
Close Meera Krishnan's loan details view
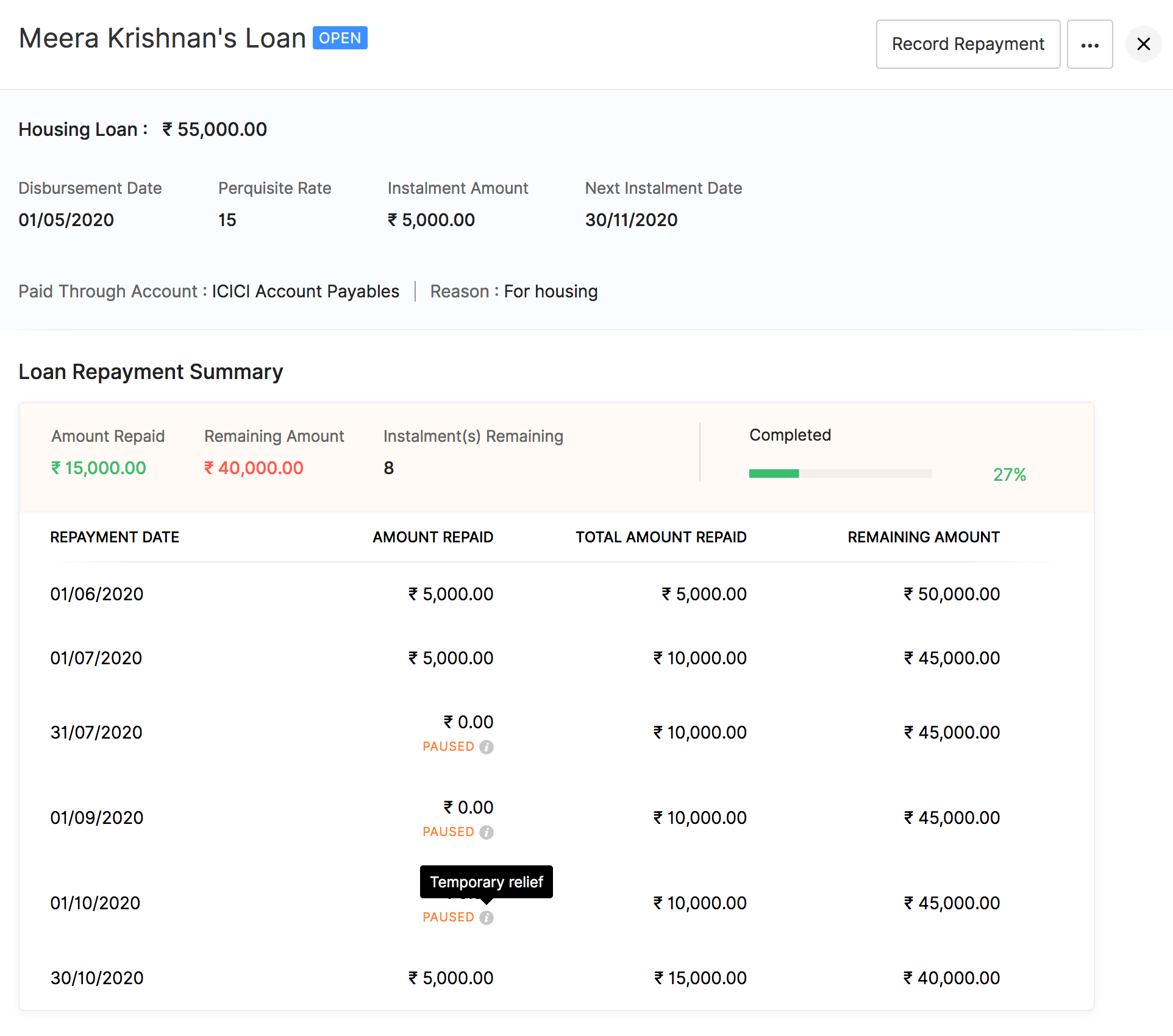pos(1143,44)
